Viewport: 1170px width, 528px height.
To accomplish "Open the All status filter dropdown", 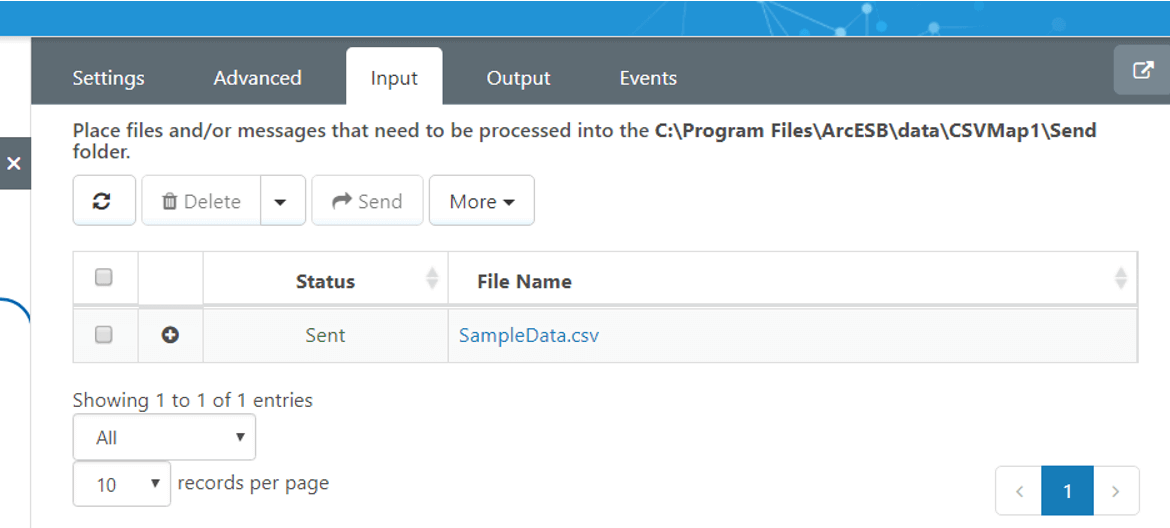I will click(164, 437).
